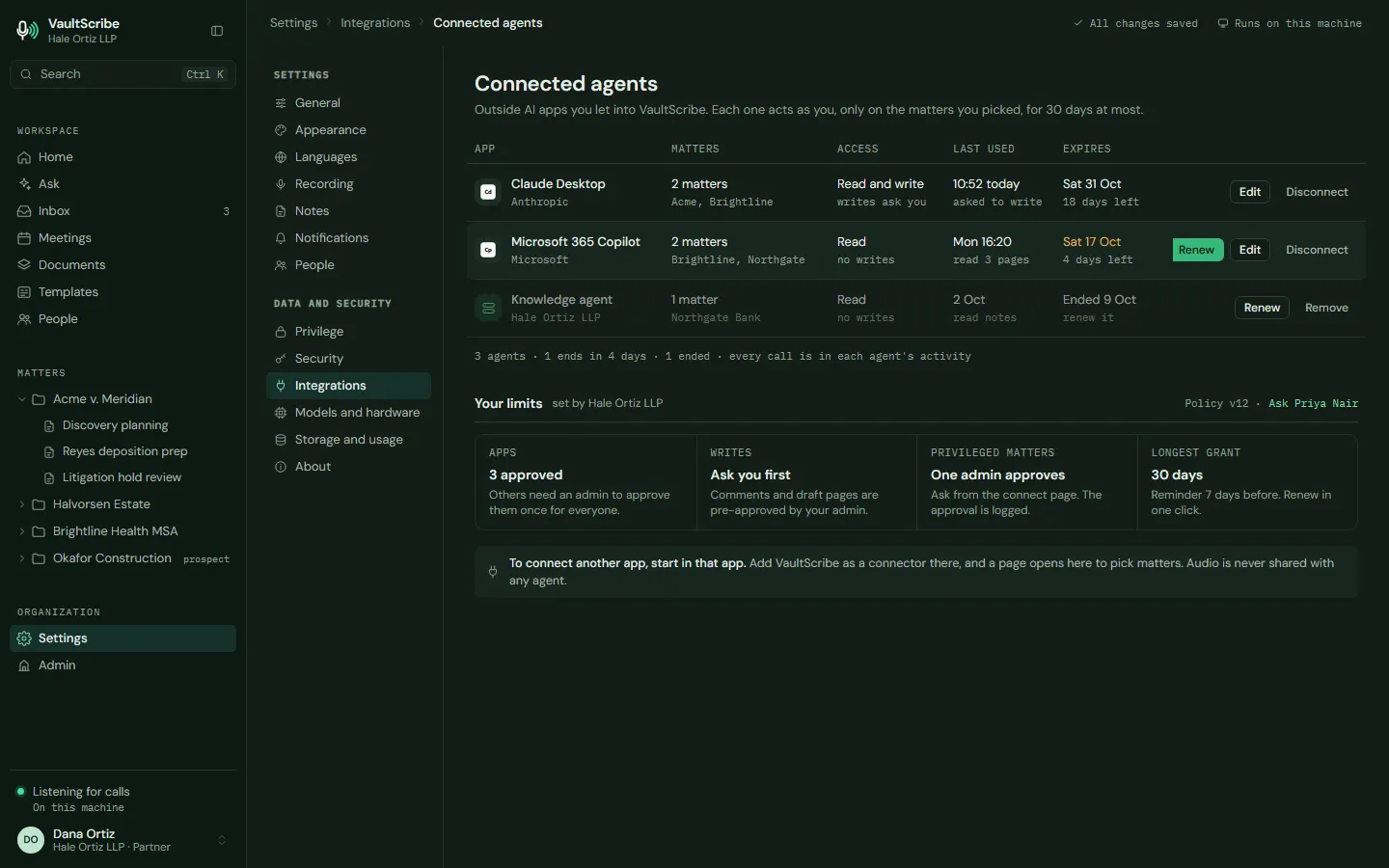Click the Models and hardware chip icon
Screen dimensions: 1389x868
(281, 413)
